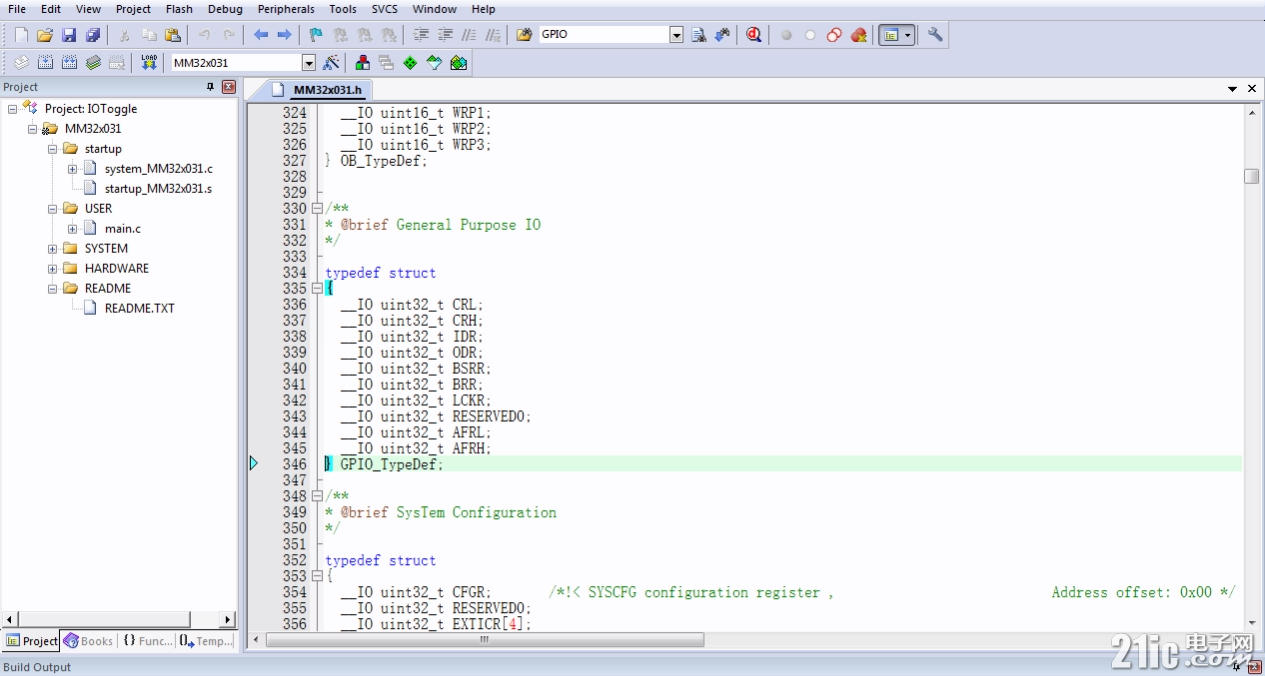1265x676 pixels.
Task: Open the Debug menu
Action: click(x=225, y=9)
